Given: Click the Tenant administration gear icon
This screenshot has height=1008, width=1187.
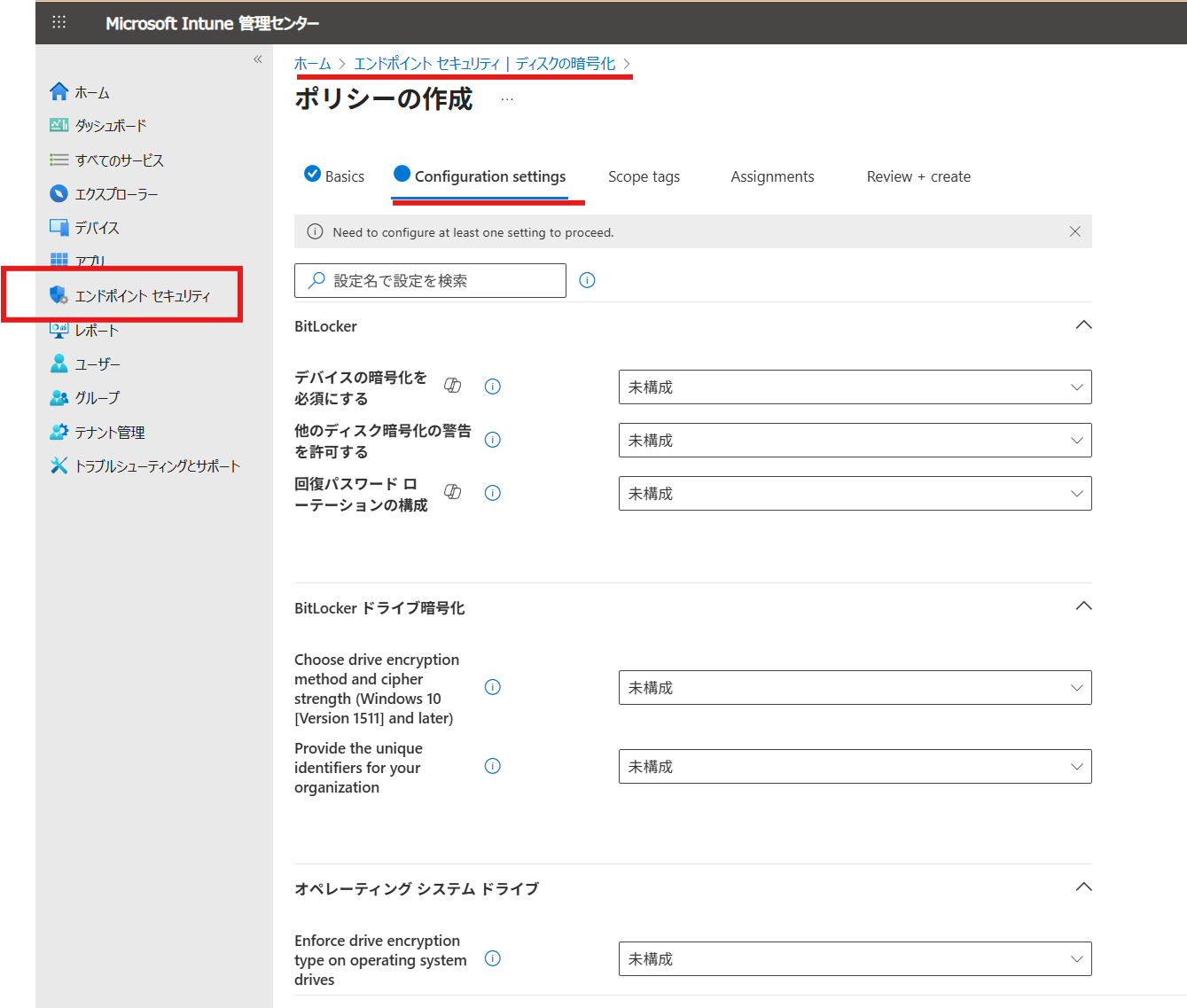Looking at the screenshot, I should tap(59, 432).
